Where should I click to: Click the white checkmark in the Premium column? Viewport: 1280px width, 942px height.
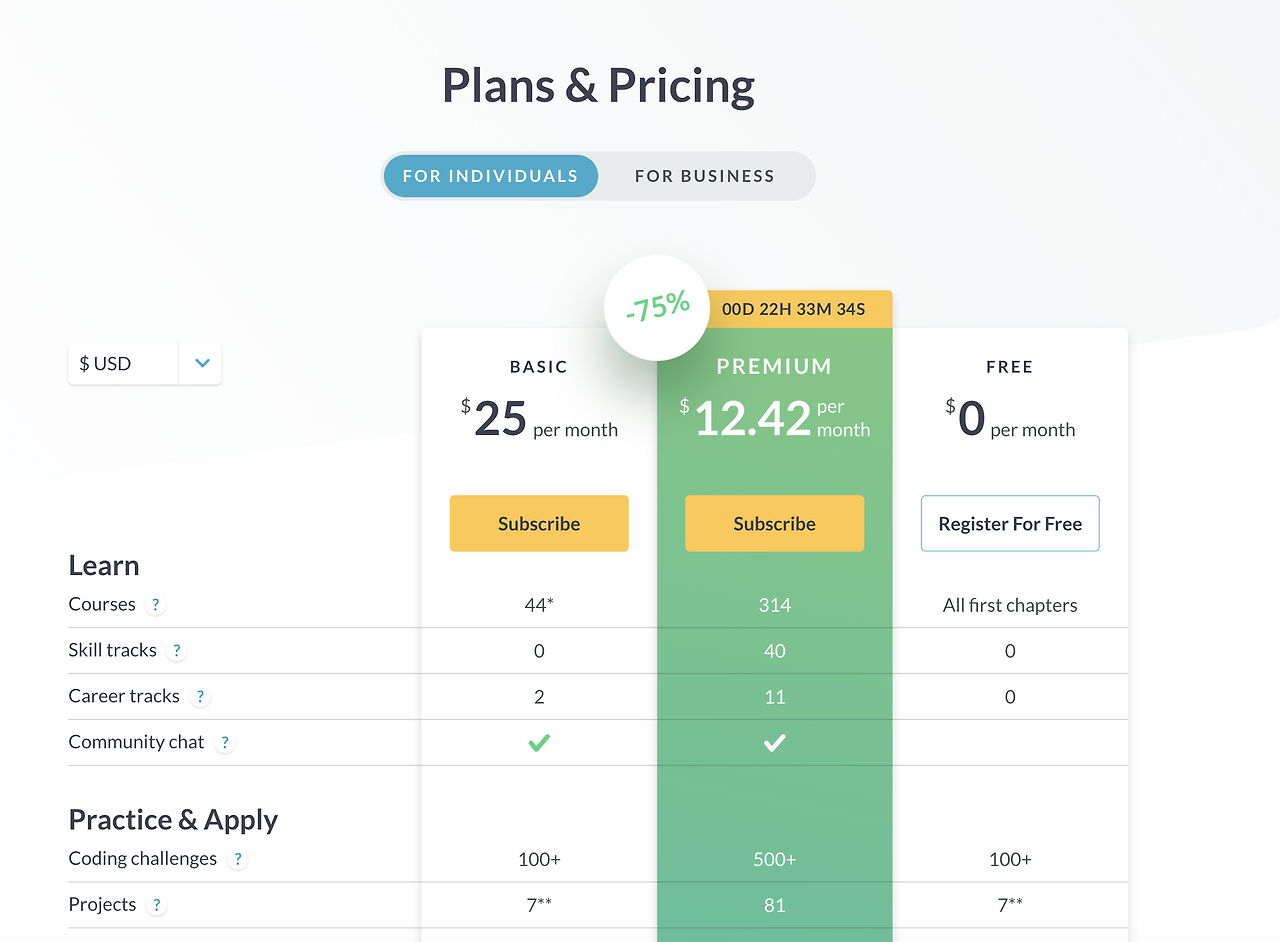tap(774, 743)
